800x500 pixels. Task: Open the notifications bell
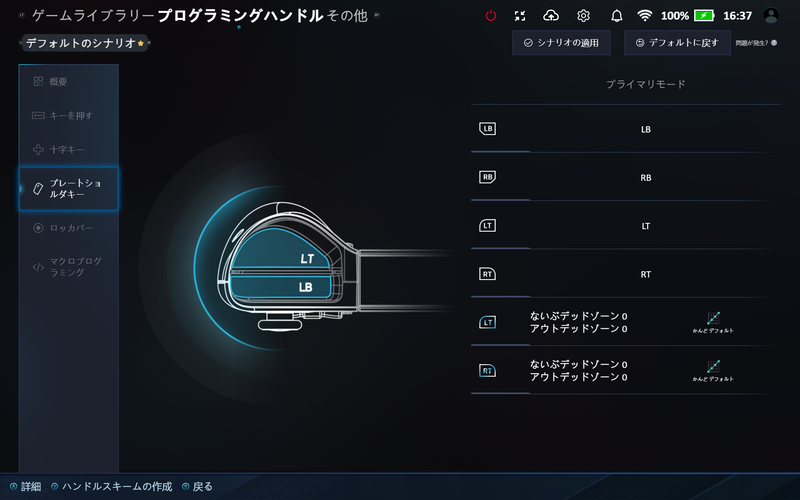[x=616, y=16]
